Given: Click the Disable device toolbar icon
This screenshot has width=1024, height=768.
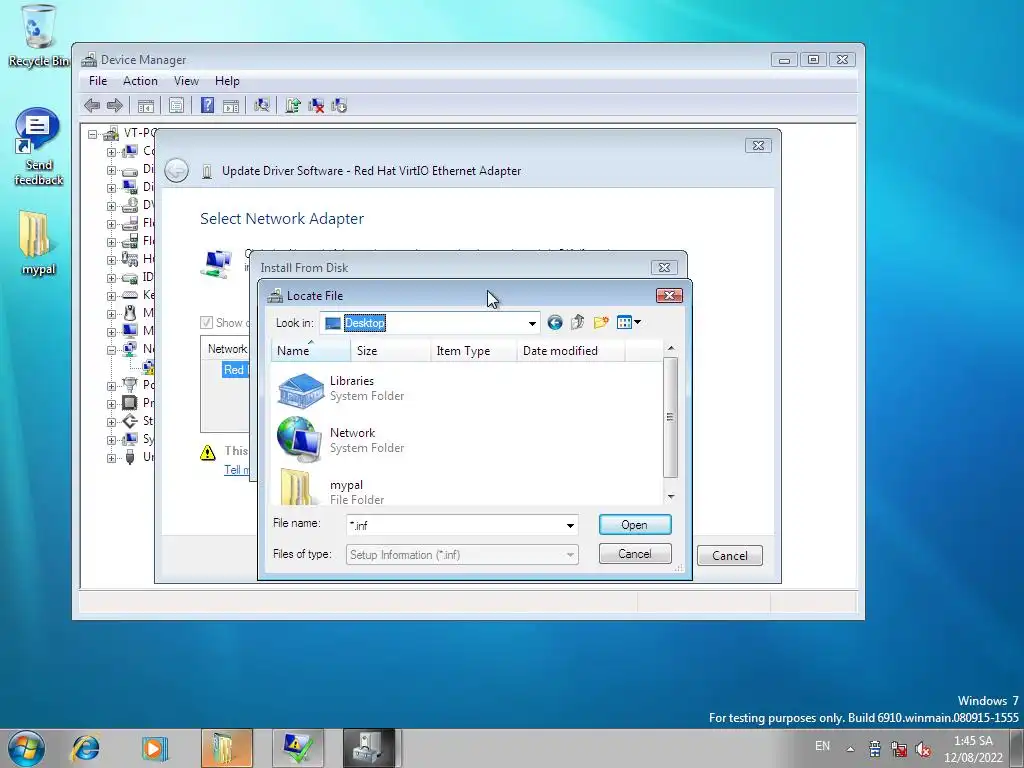Looking at the screenshot, I should click(x=339, y=105).
